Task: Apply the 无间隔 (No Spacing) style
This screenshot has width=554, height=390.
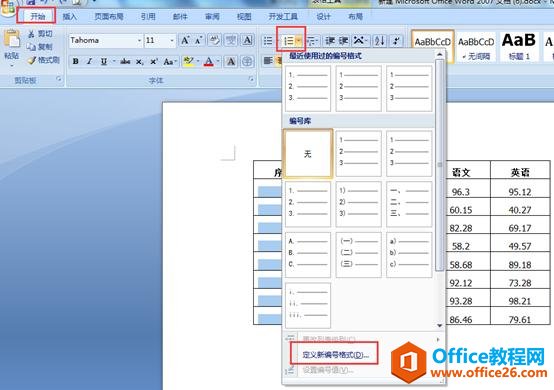Action: 476,47
